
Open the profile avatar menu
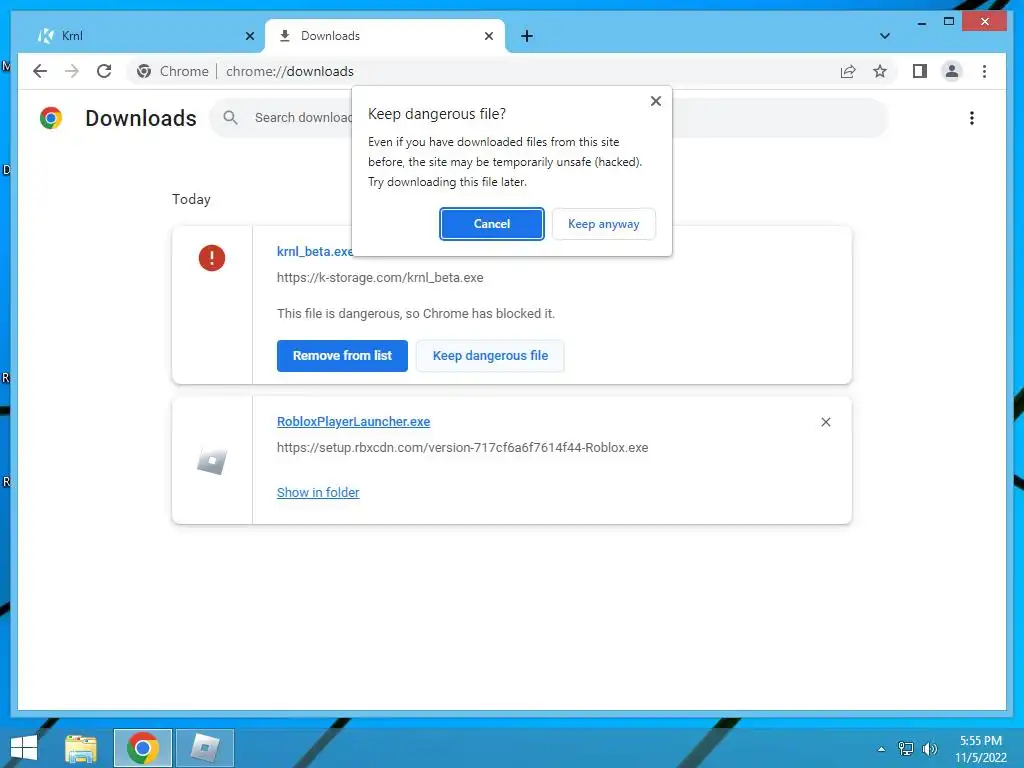(x=952, y=71)
